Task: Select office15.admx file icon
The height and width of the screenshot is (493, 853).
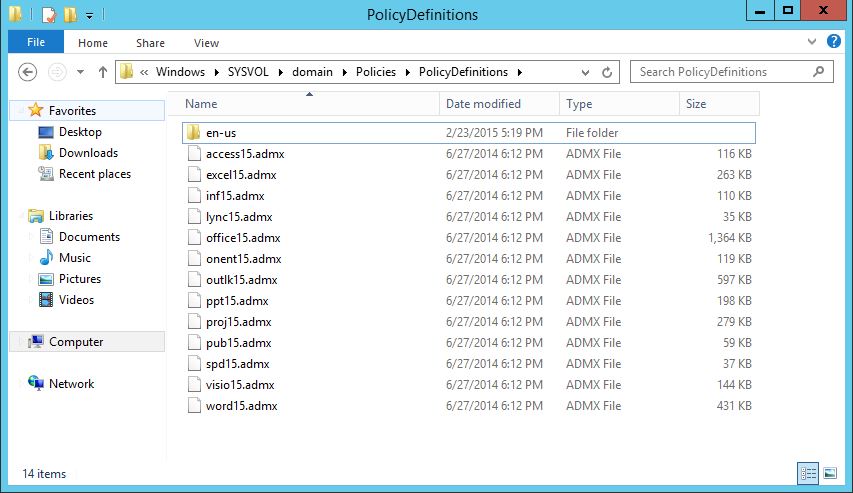Action: pyautogui.click(x=194, y=238)
